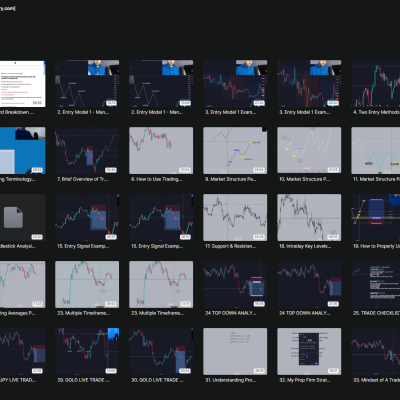Click the '30. GOLD LIVE TRADE ...' label
The image size is (400, 400).
[x=157, y=380]
